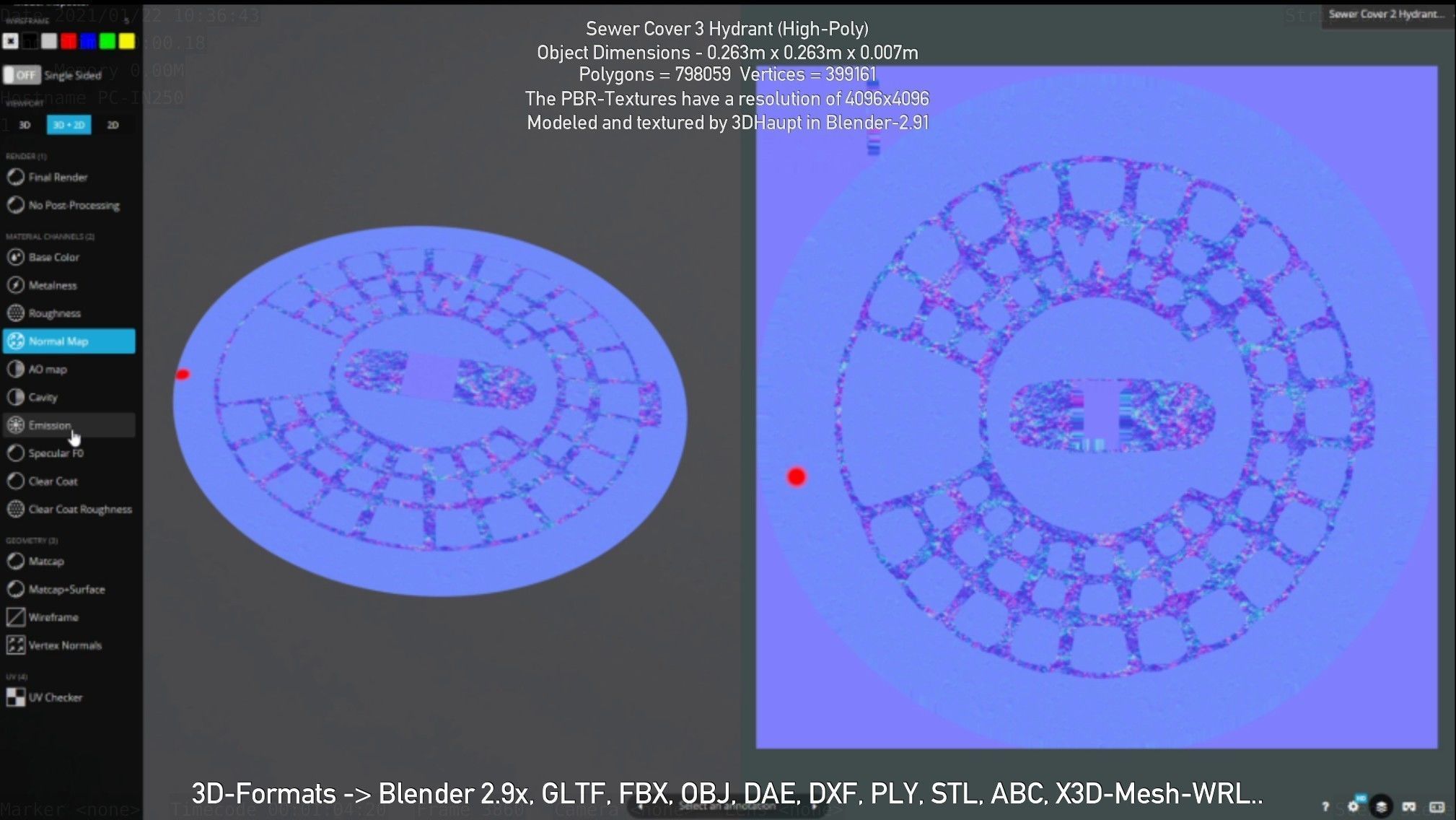Switch viewport to 3D only

25,125
